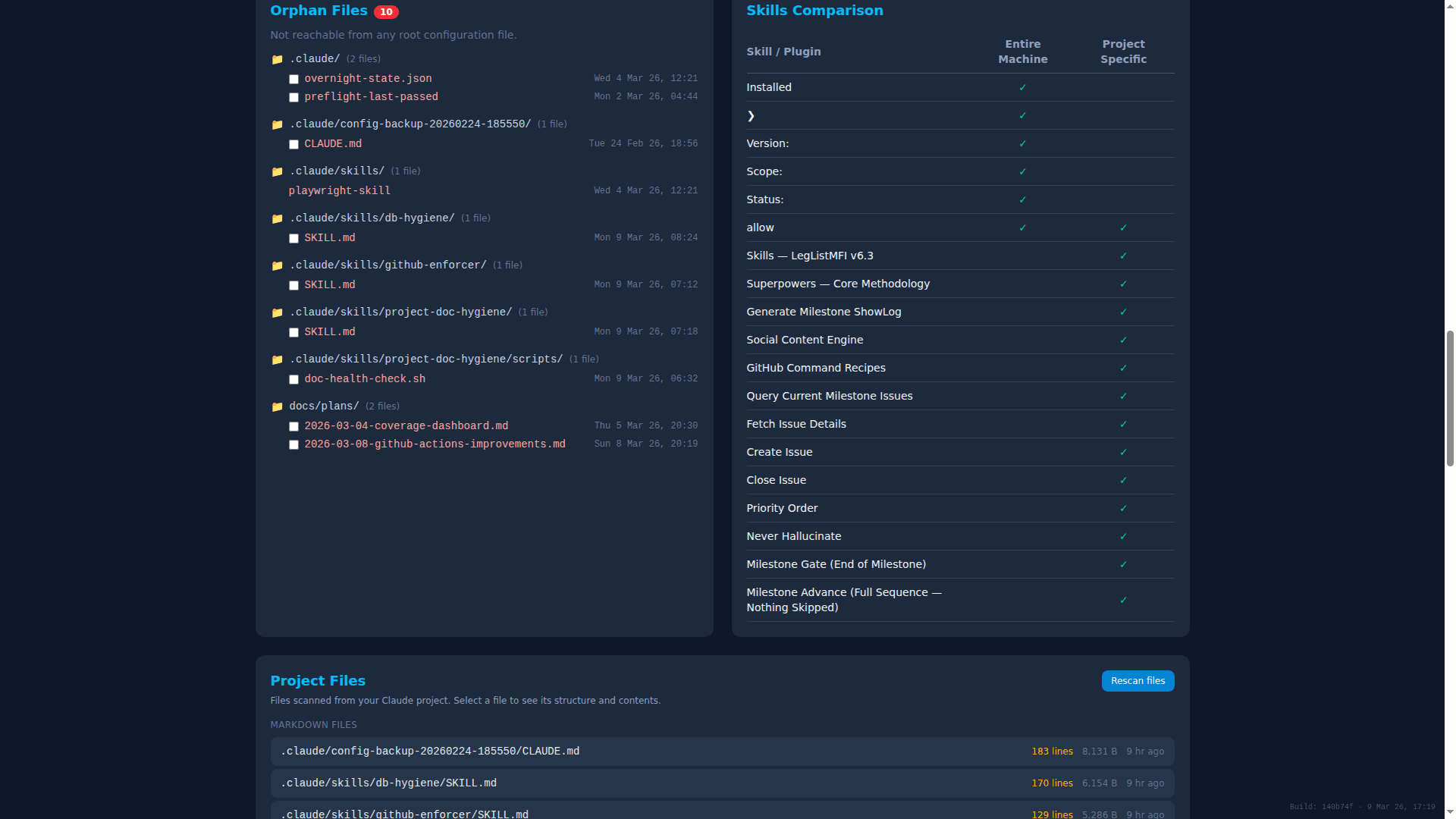Click the folder icon beside .claude/skills/db-hygiene/
This screenshot has height=819, width=1456.
pos(278,218)
